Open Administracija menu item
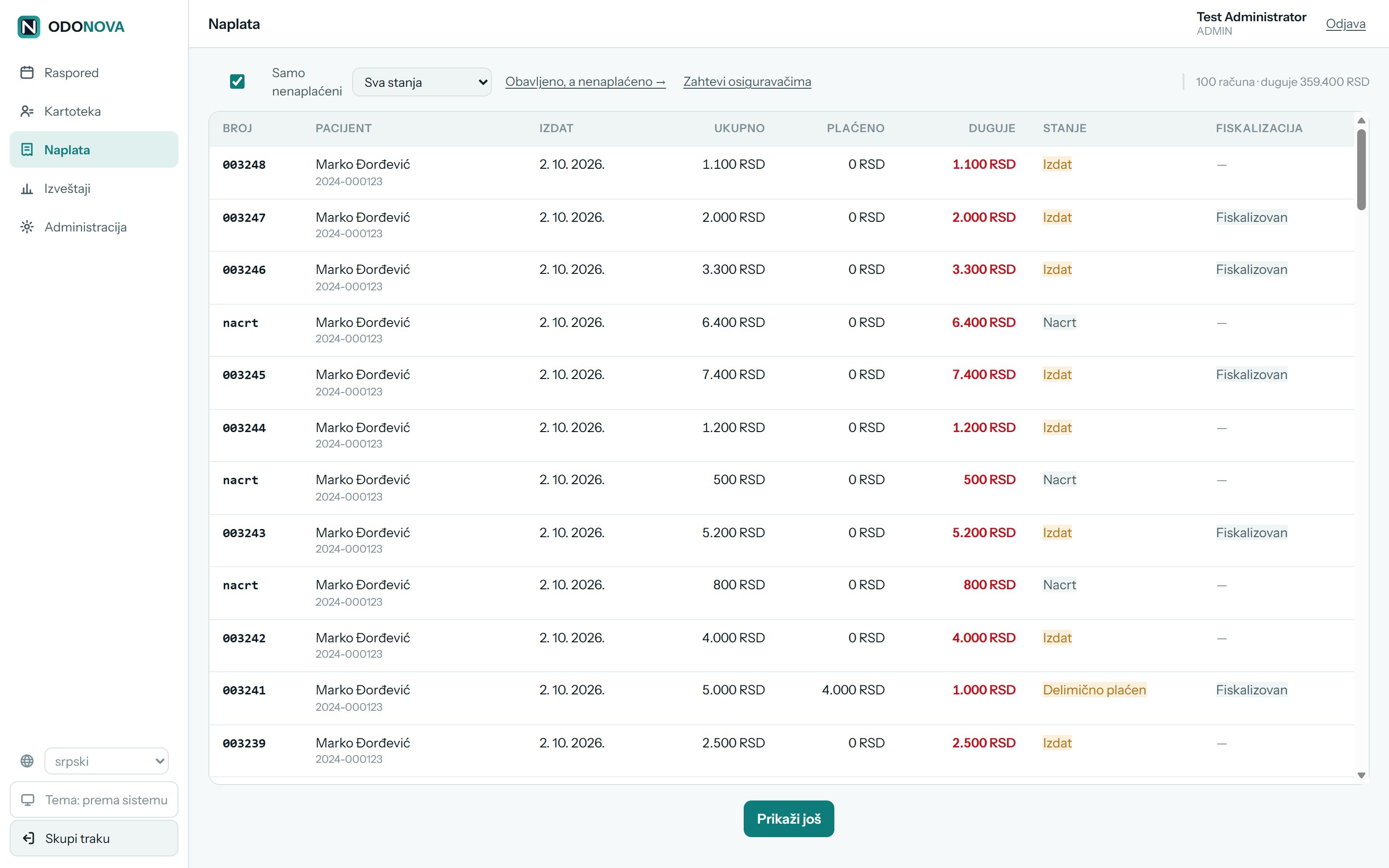 click(94, 227)
